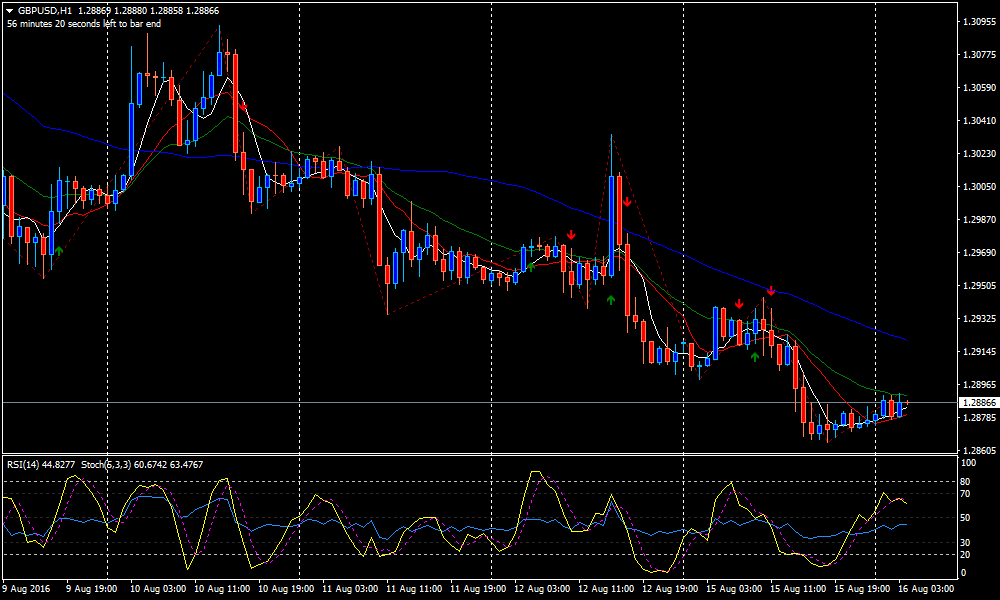Click the 9 Aug 2016 date label
The height and width of the screenshot is (600, 1000).
[x=26, y=589]
